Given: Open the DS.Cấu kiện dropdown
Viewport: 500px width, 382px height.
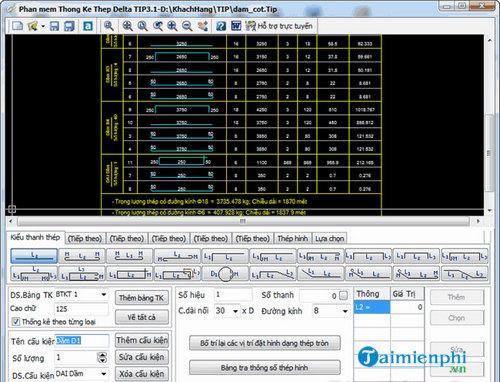Looking at the screenshot, I should 104,374.
